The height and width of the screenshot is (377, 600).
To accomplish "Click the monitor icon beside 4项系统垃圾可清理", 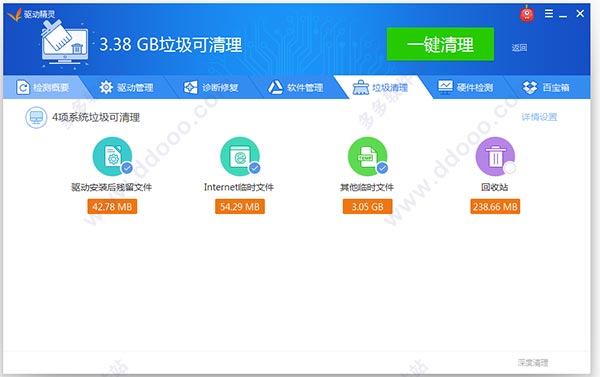I will 36,117.
